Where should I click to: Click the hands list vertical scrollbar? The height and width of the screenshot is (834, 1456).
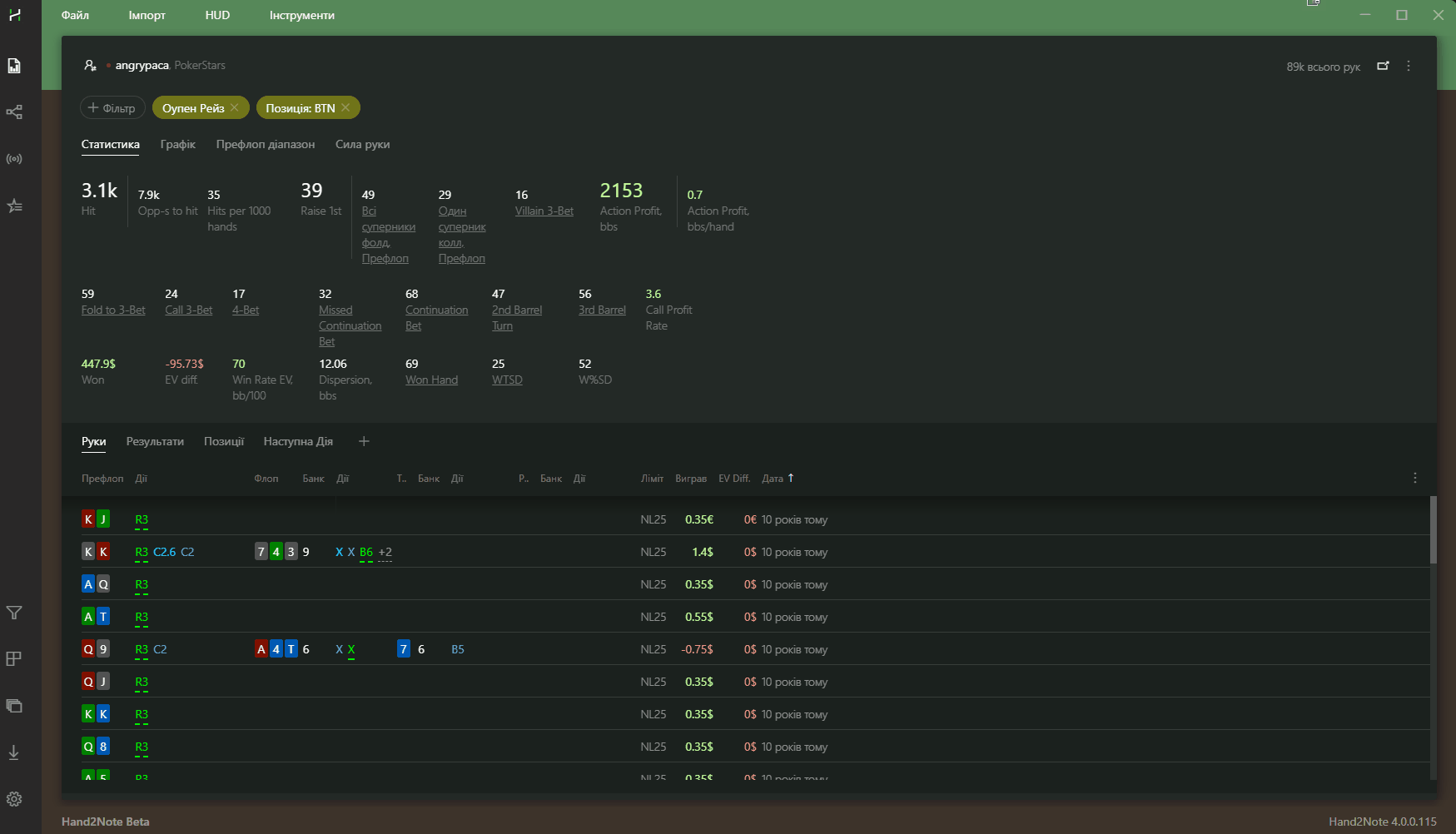[1434, 530]
